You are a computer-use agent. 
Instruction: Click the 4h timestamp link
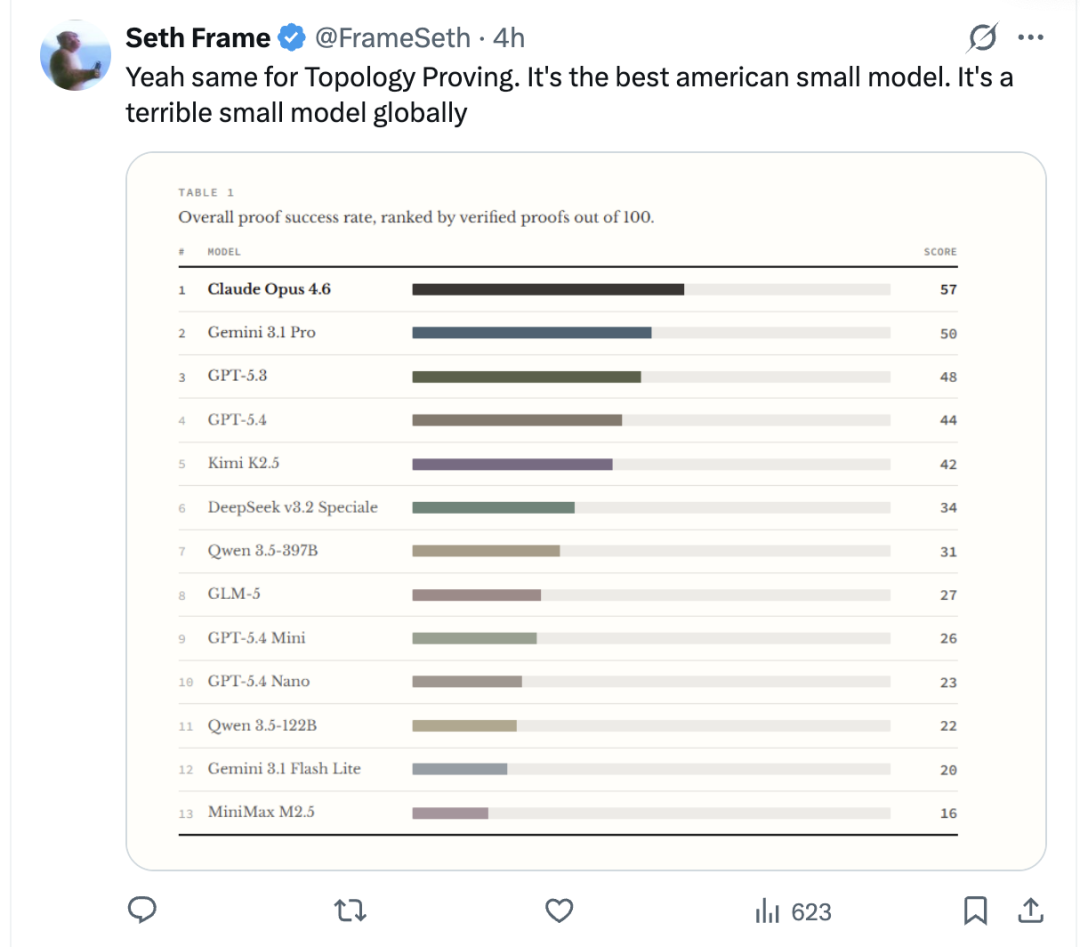[508, 39]
